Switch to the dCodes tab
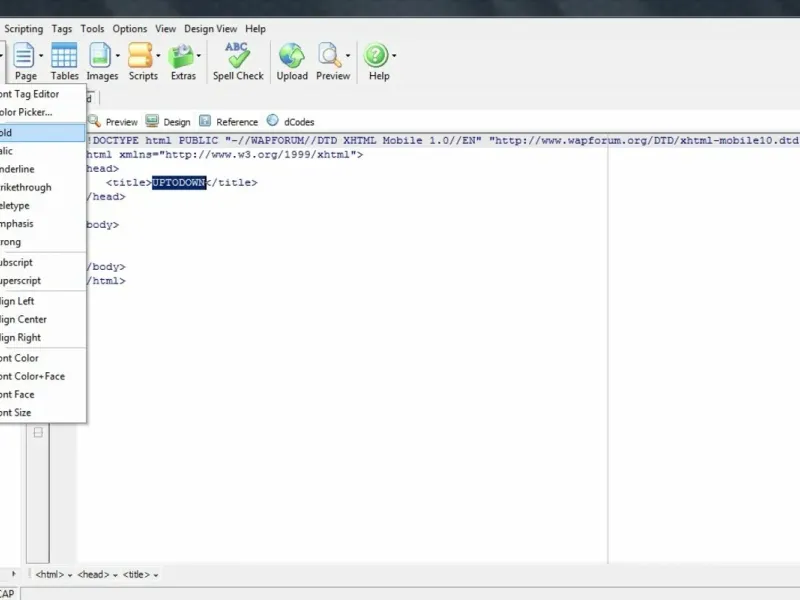This screenshot has width=800, height=600. tap(290, 122)
